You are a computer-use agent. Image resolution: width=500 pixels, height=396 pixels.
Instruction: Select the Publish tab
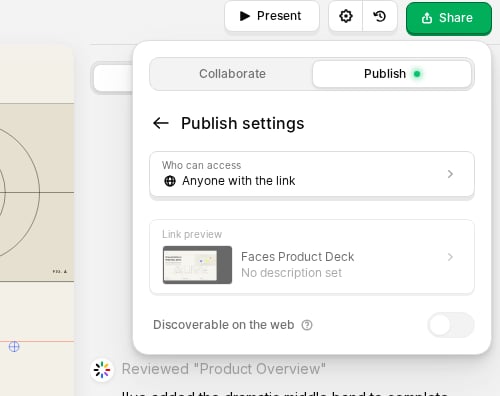pos(392,74)
